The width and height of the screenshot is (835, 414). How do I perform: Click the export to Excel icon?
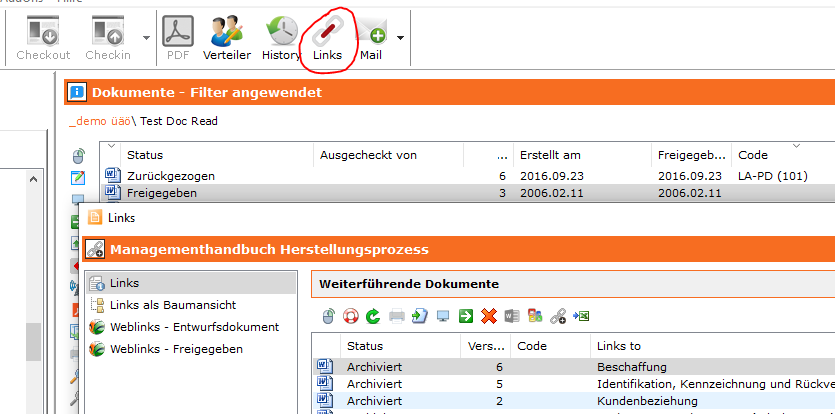(x=580, y=316)
